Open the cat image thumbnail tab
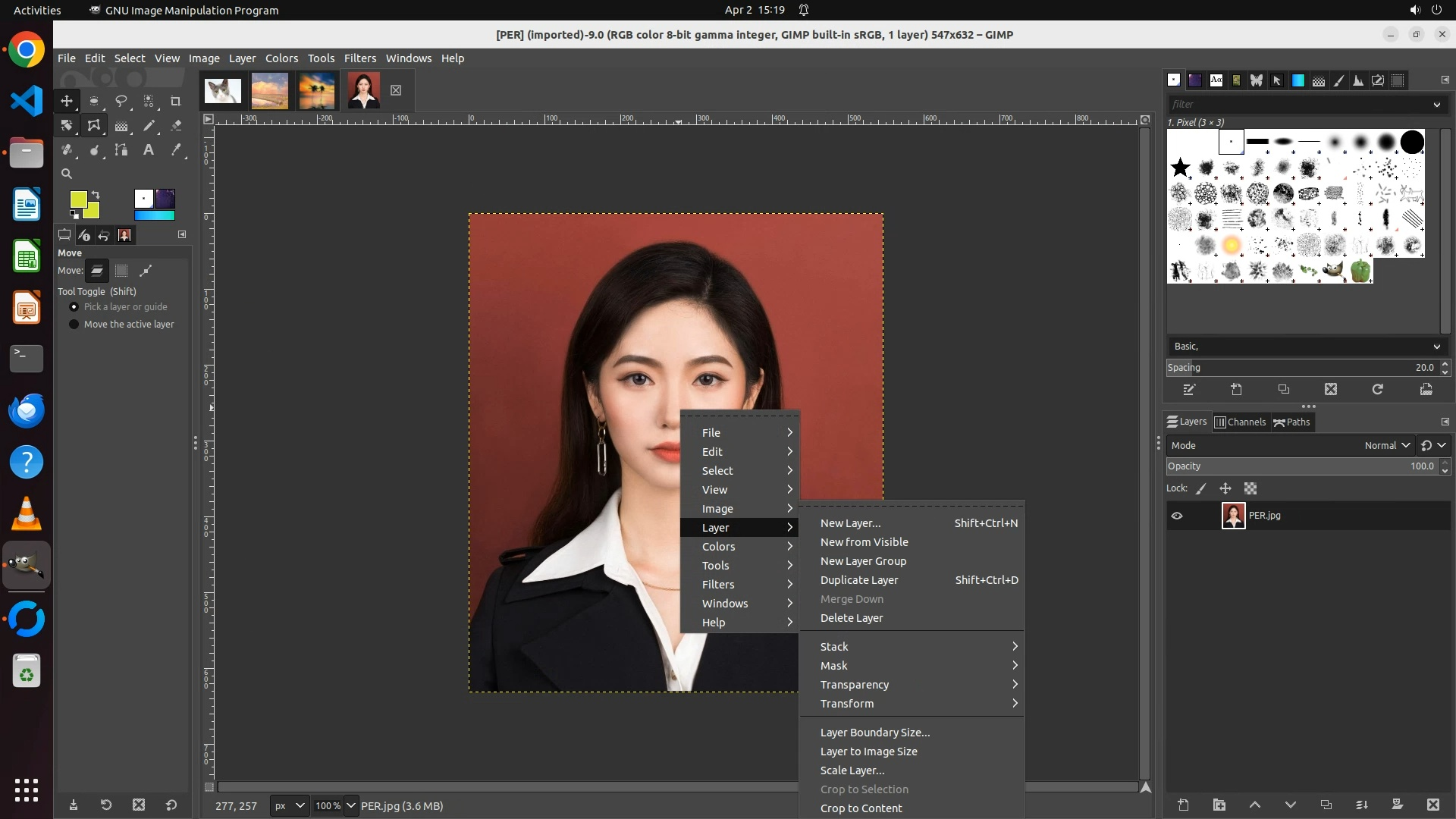This screenshot has height=819, width=1456. click(222, 91)
